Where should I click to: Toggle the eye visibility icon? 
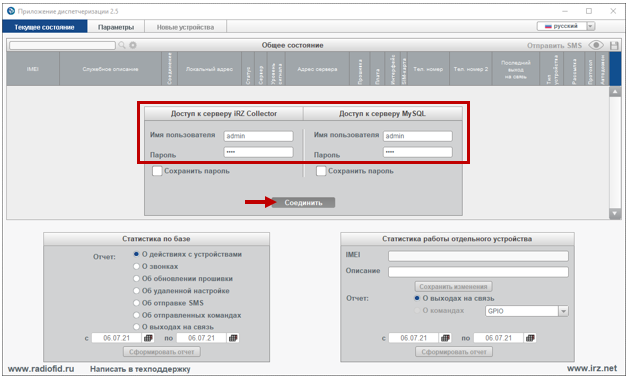(596, 45)
